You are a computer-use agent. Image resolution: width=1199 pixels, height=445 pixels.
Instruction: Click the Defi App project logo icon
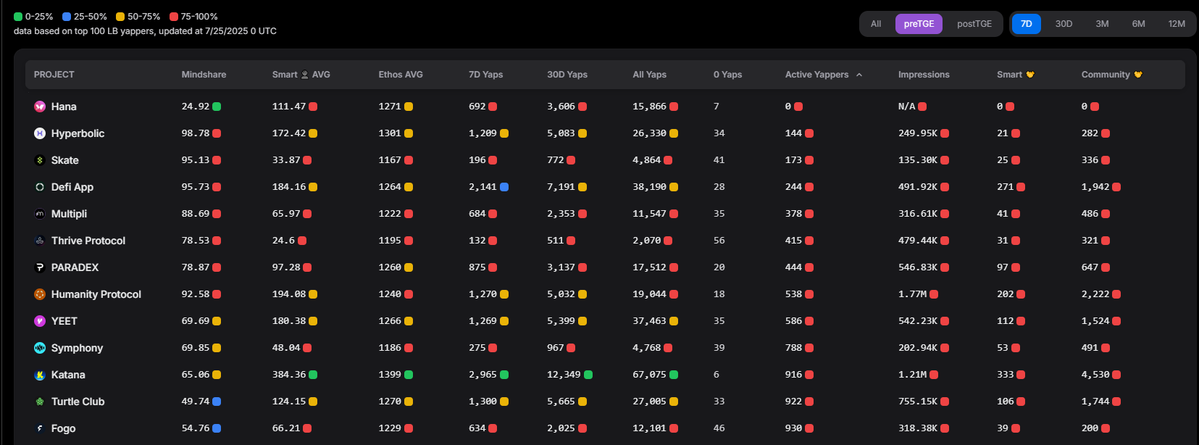tap(40, 187)
